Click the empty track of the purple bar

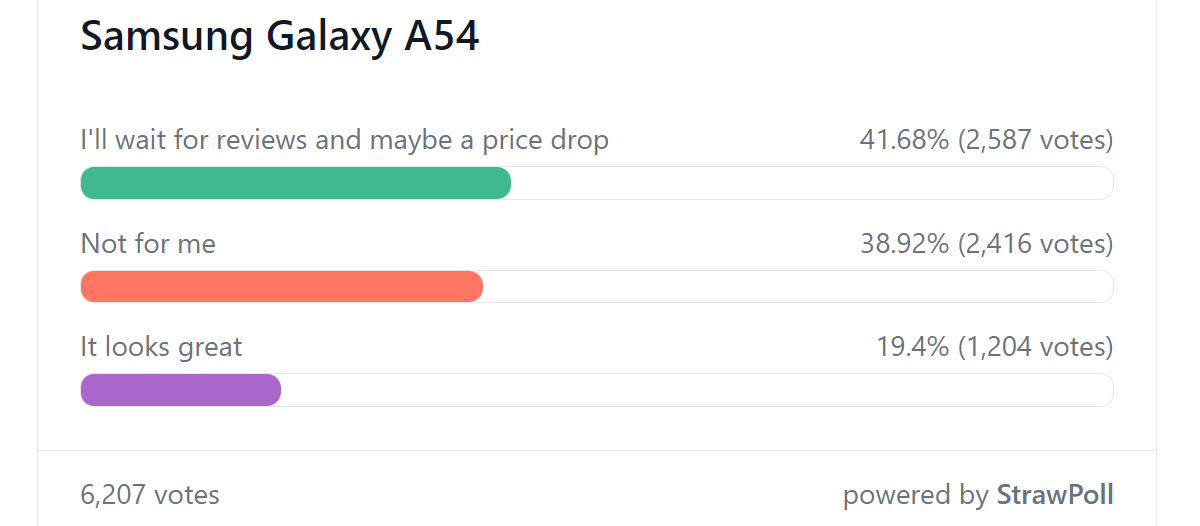[x=698, y=390]
